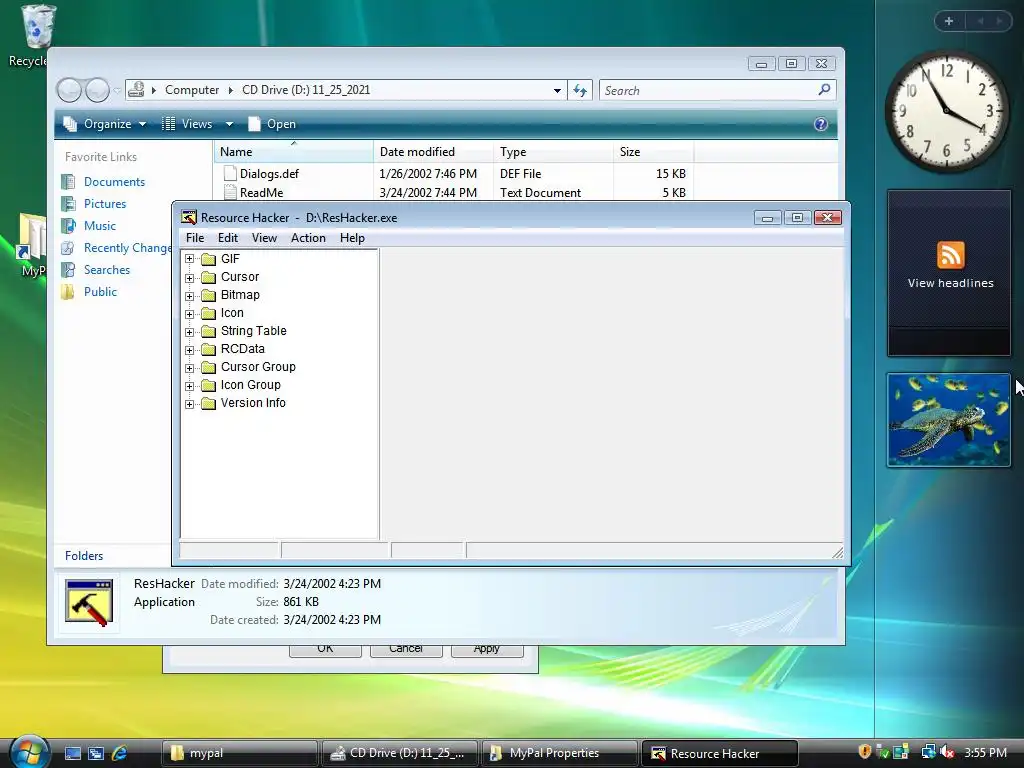The height and width of the screenshot is (768, 1024).
Task: Open Organize menu in Explorer window
Action: 104,123
